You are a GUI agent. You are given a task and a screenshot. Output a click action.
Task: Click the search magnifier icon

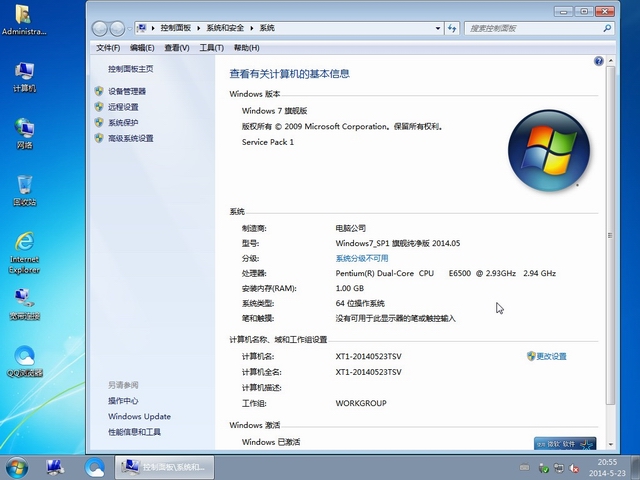click(x=607, y=28)
